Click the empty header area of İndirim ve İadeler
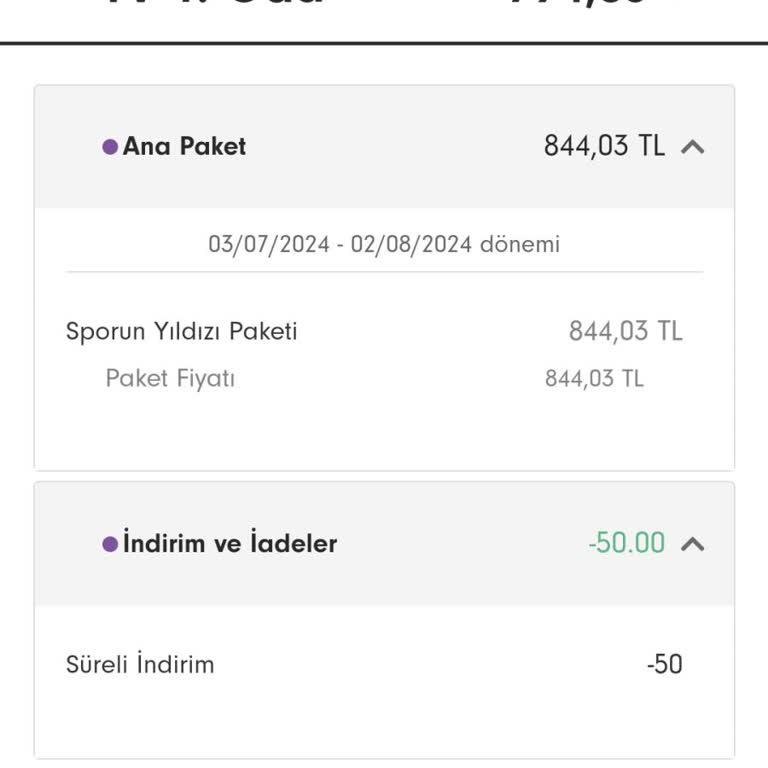The image size is (768, 768). click(460, 544)
